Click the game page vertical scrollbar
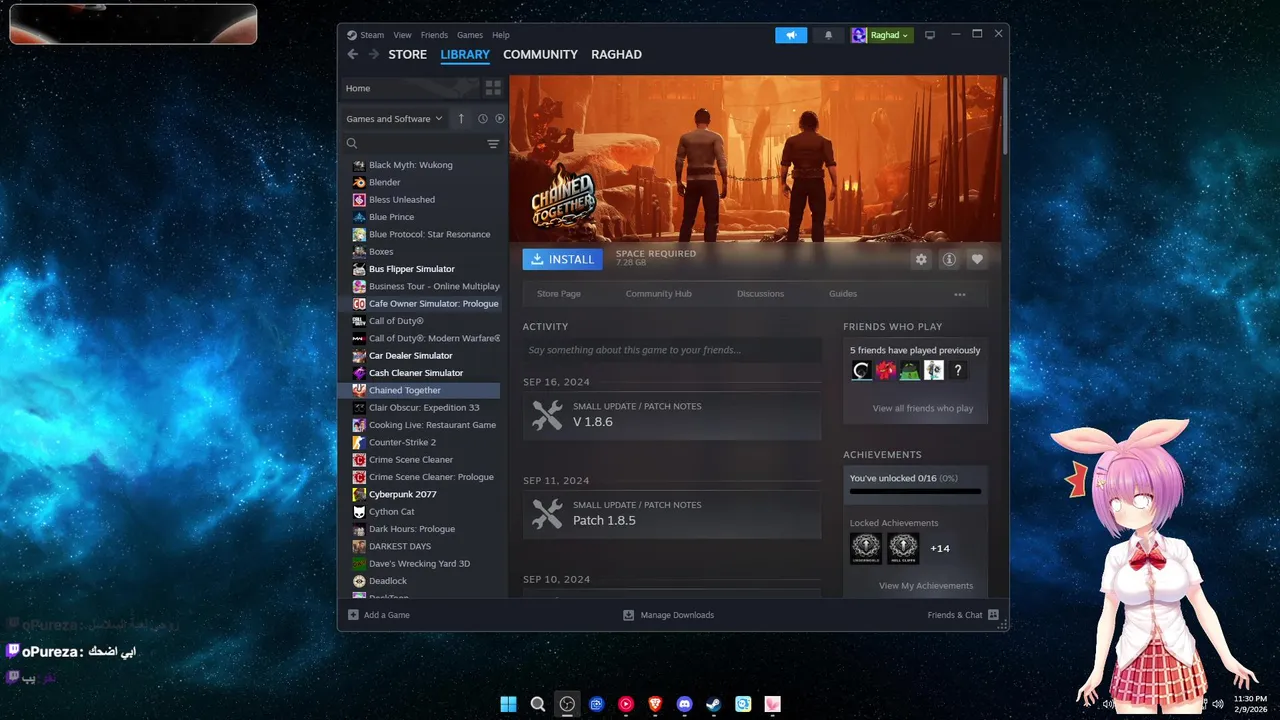The width and height of the screenshot is (1280, 720). coord(1004,115)
